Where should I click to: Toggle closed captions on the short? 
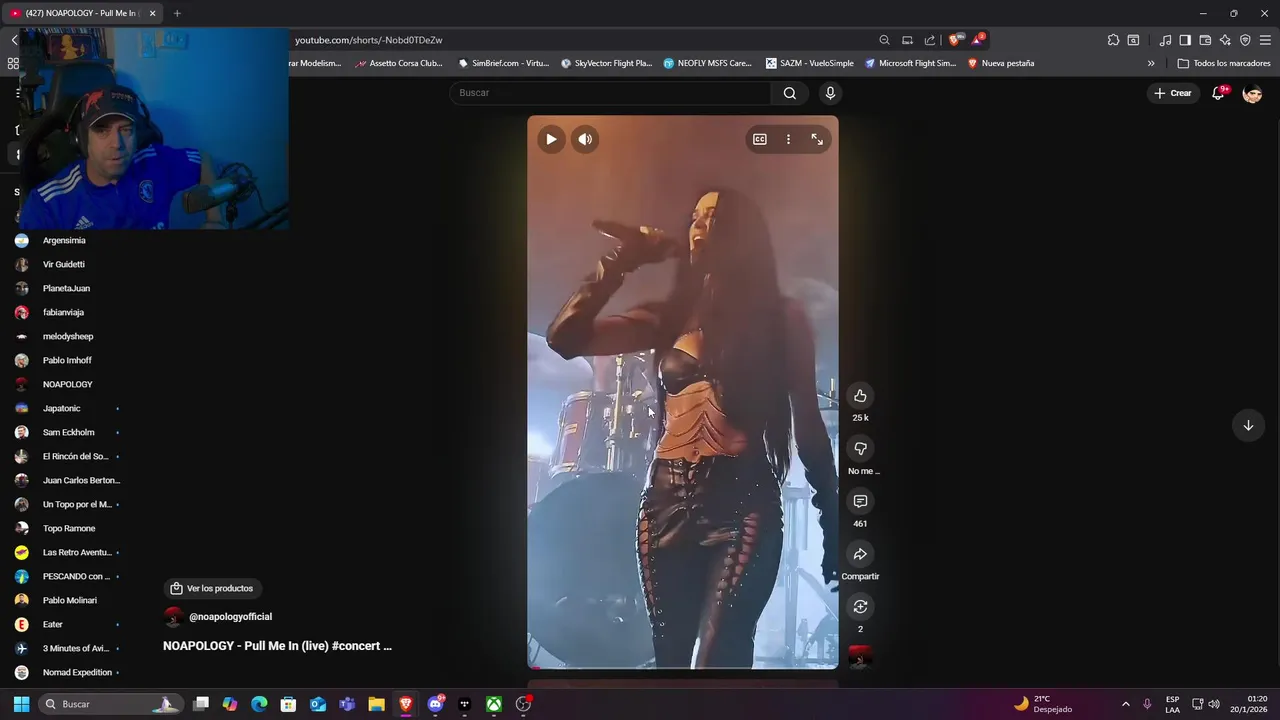click(x=760, y=139)
